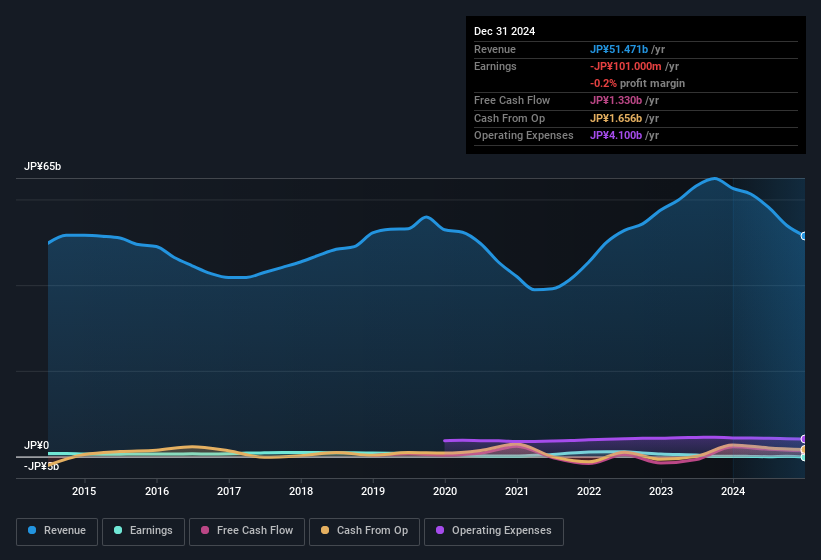
Task: Click the JP¥4.100b operating expenses value
Action: (x=616, y=136)
